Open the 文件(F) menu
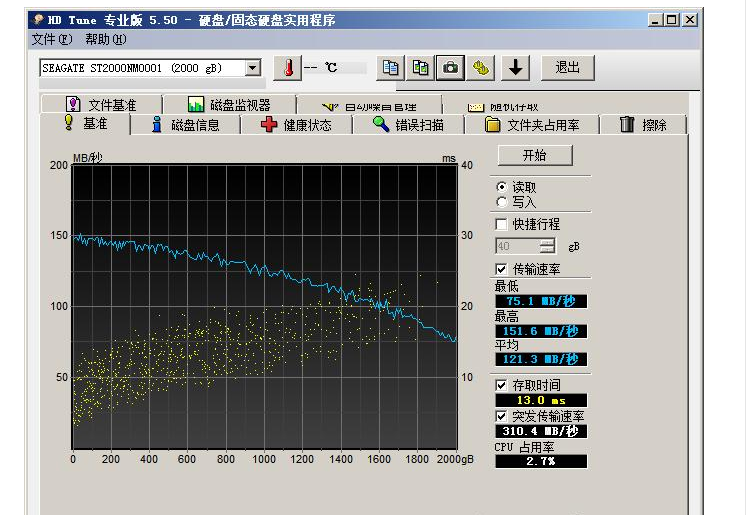Image resolution: width=746 pixels, height=515 pixels. 52,39
